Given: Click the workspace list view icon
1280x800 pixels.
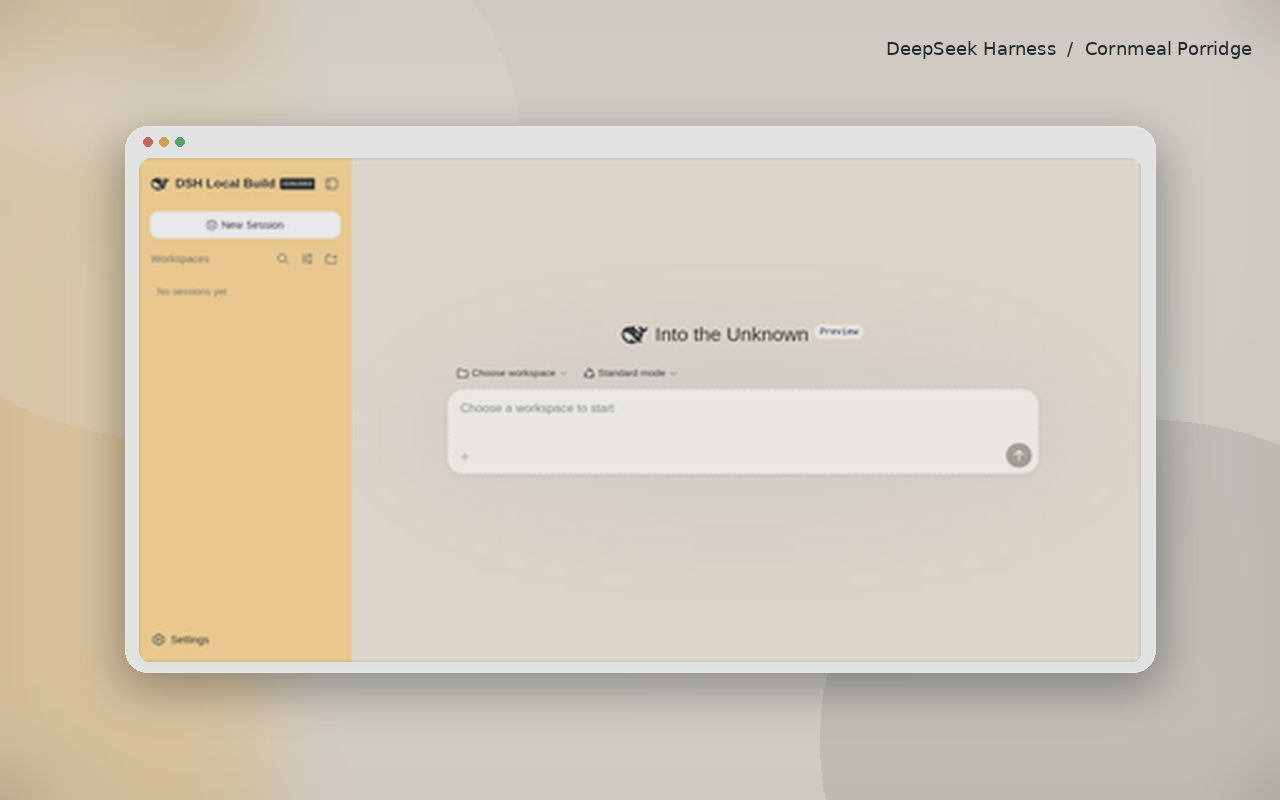Looking at the screenshot, I should pos(307,259).
